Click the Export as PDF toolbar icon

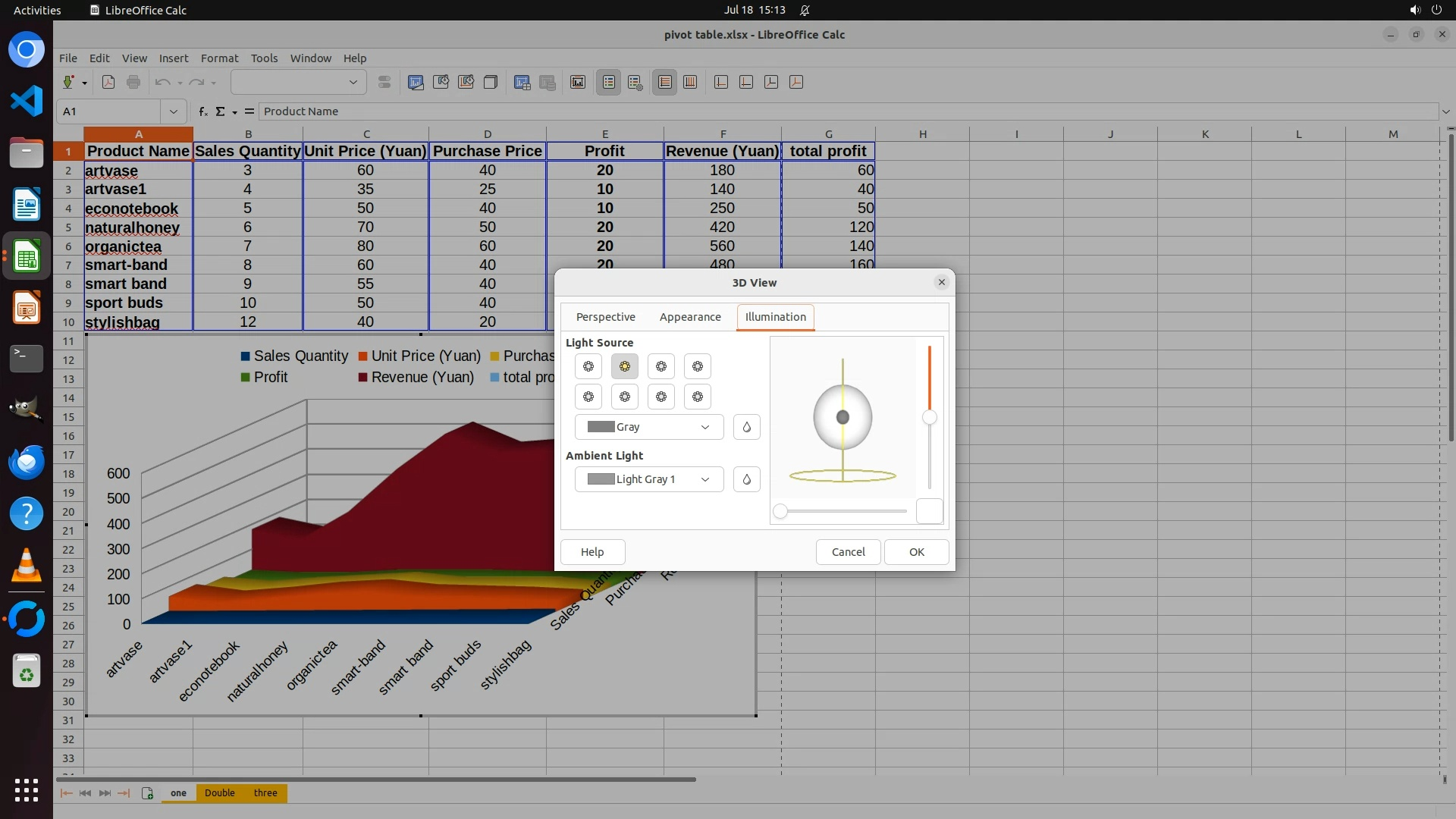click(108, 82)
